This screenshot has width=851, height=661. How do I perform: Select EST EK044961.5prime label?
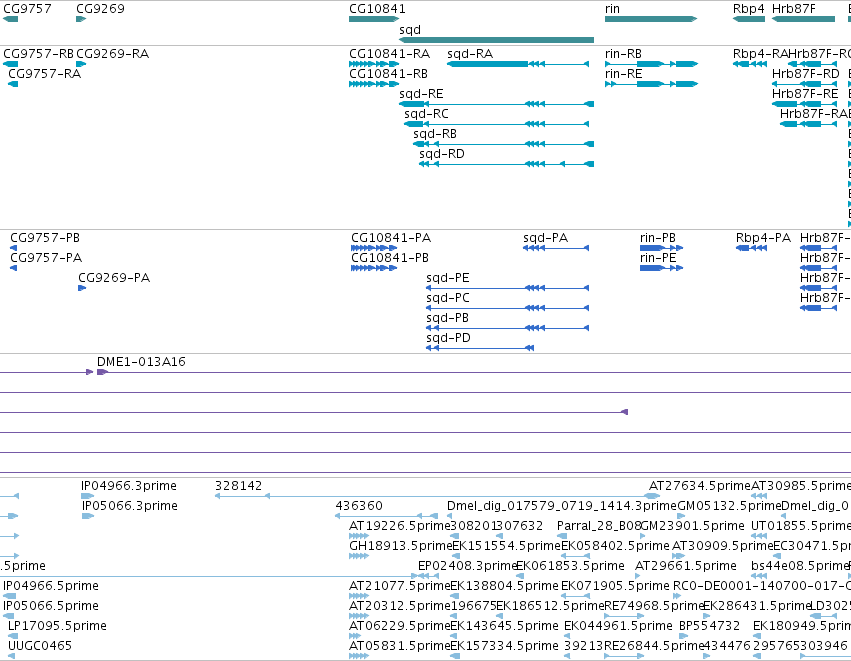618,626
